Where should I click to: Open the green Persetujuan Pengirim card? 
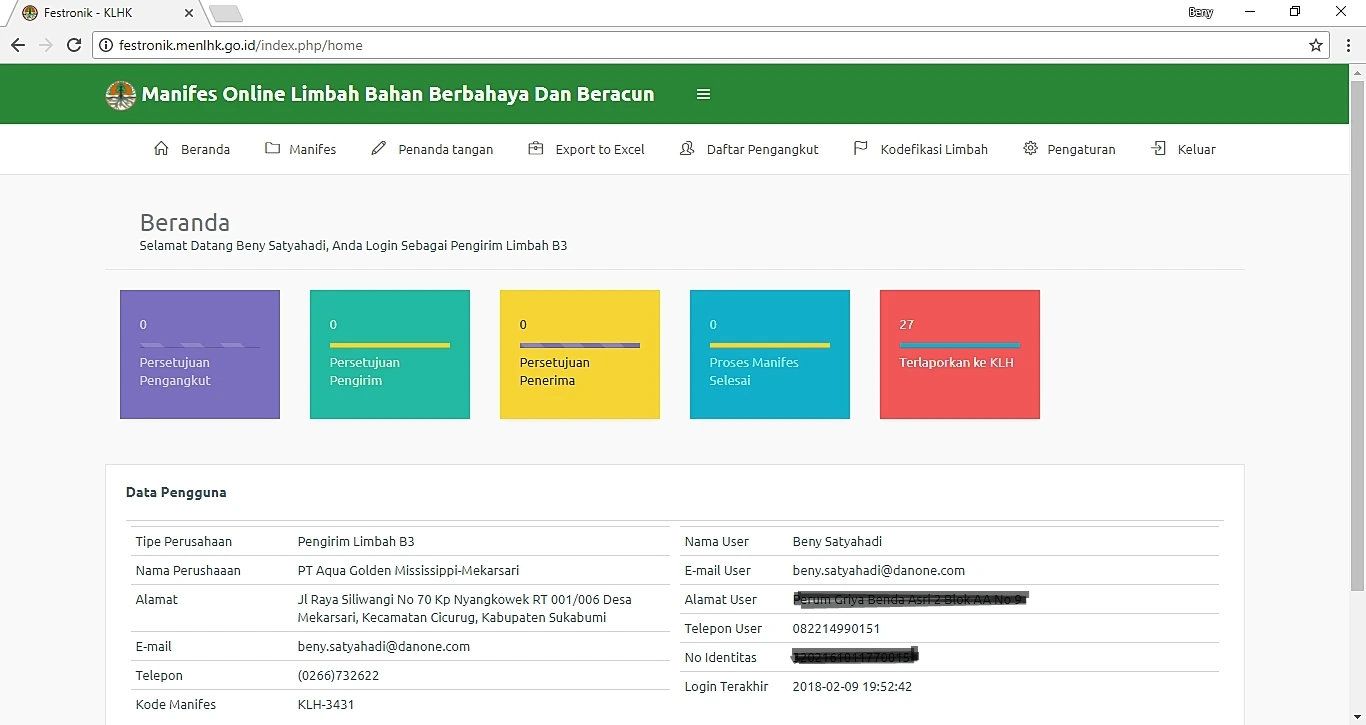(390, 354)
